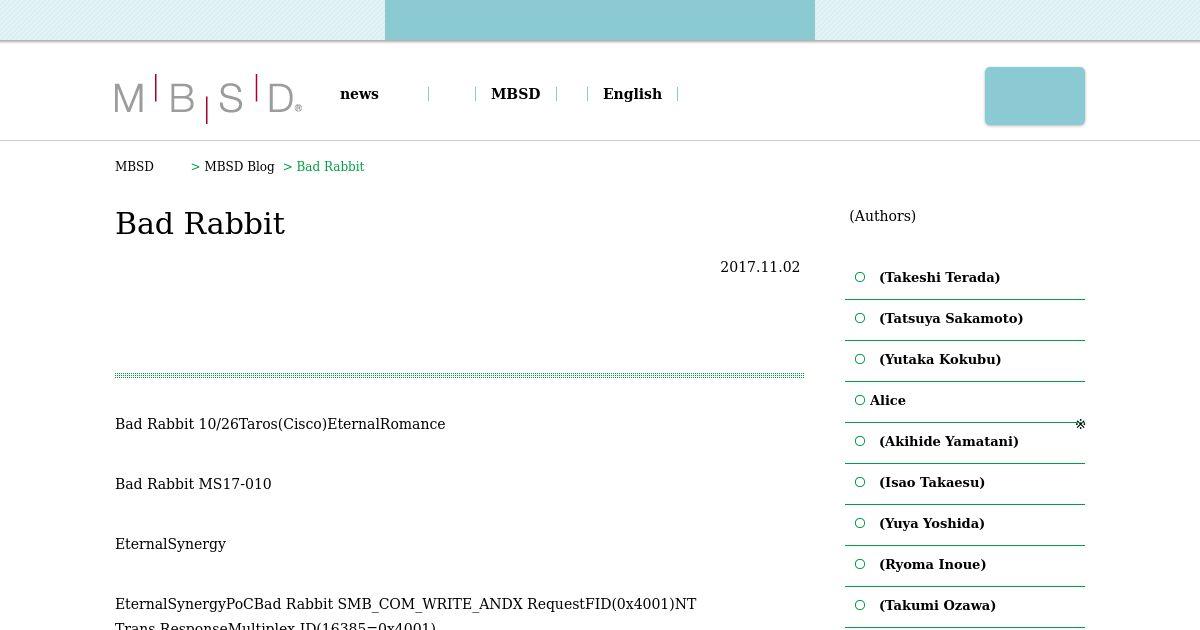
Task: Click the date 2017.11.02
Action: 760,267
